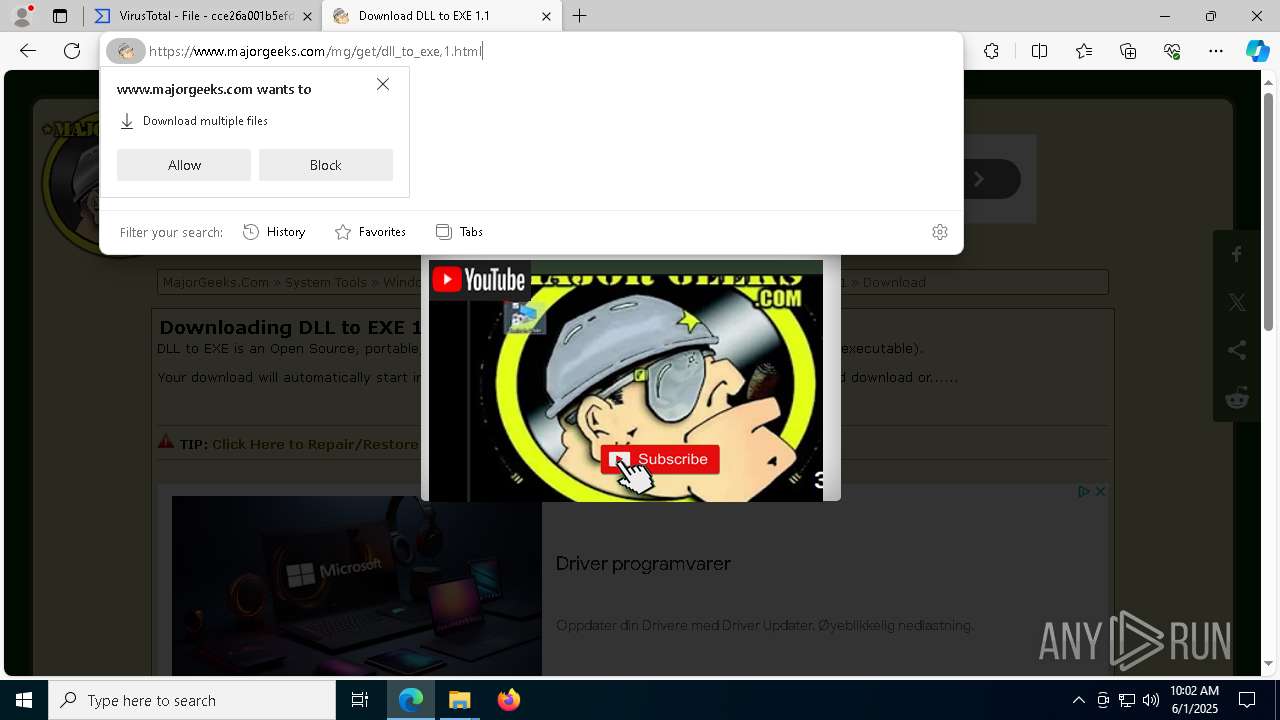Open the notification center icon

click(1248, 700)
